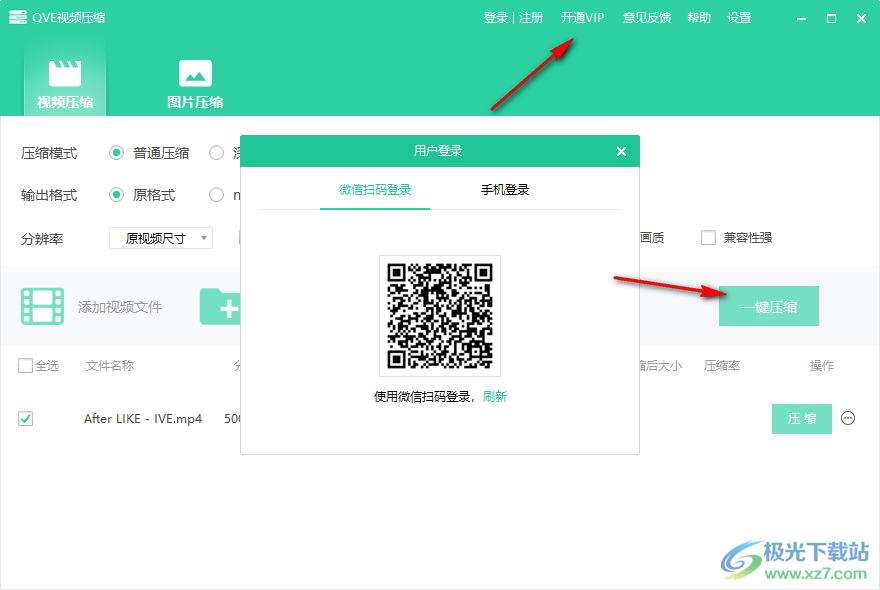Enable the 兼容性强 checkbox
The width and height of the screenshot is (880, 590).
pos(708,237)
